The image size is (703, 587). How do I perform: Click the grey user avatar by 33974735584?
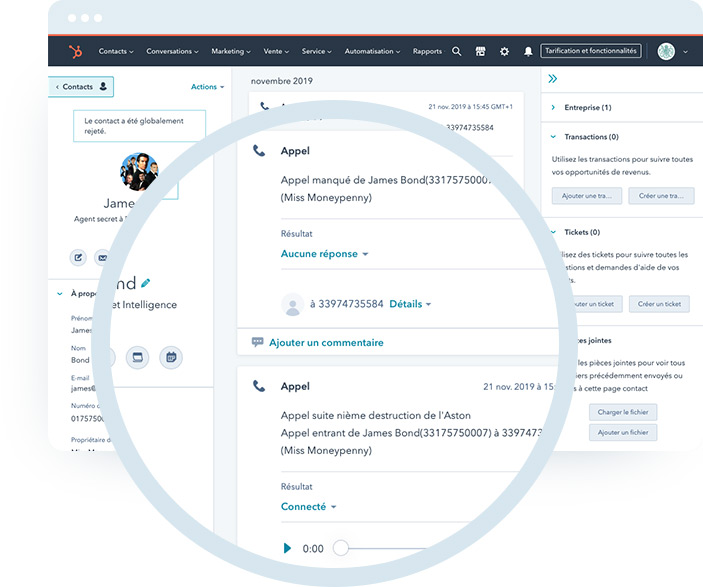[292, 304]
